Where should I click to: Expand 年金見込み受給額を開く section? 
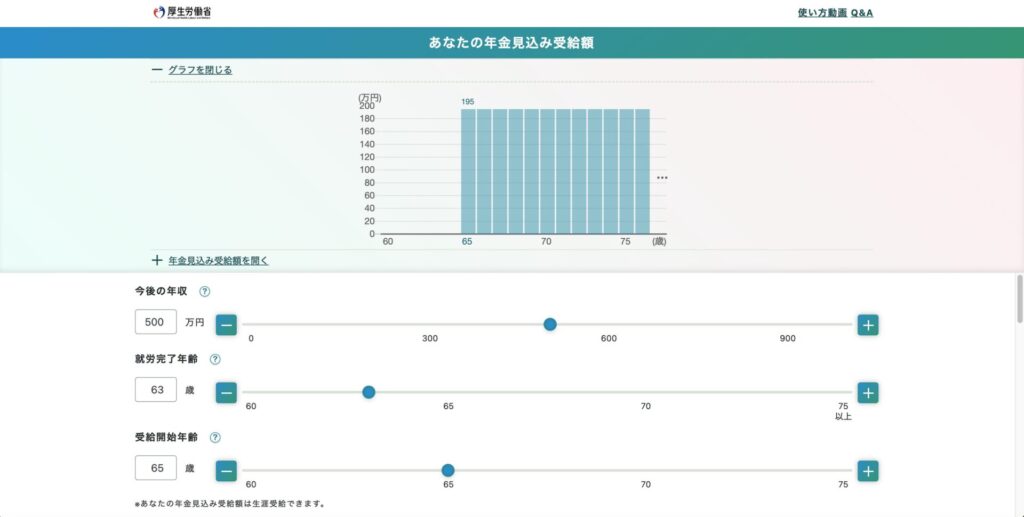coord(218,260)
